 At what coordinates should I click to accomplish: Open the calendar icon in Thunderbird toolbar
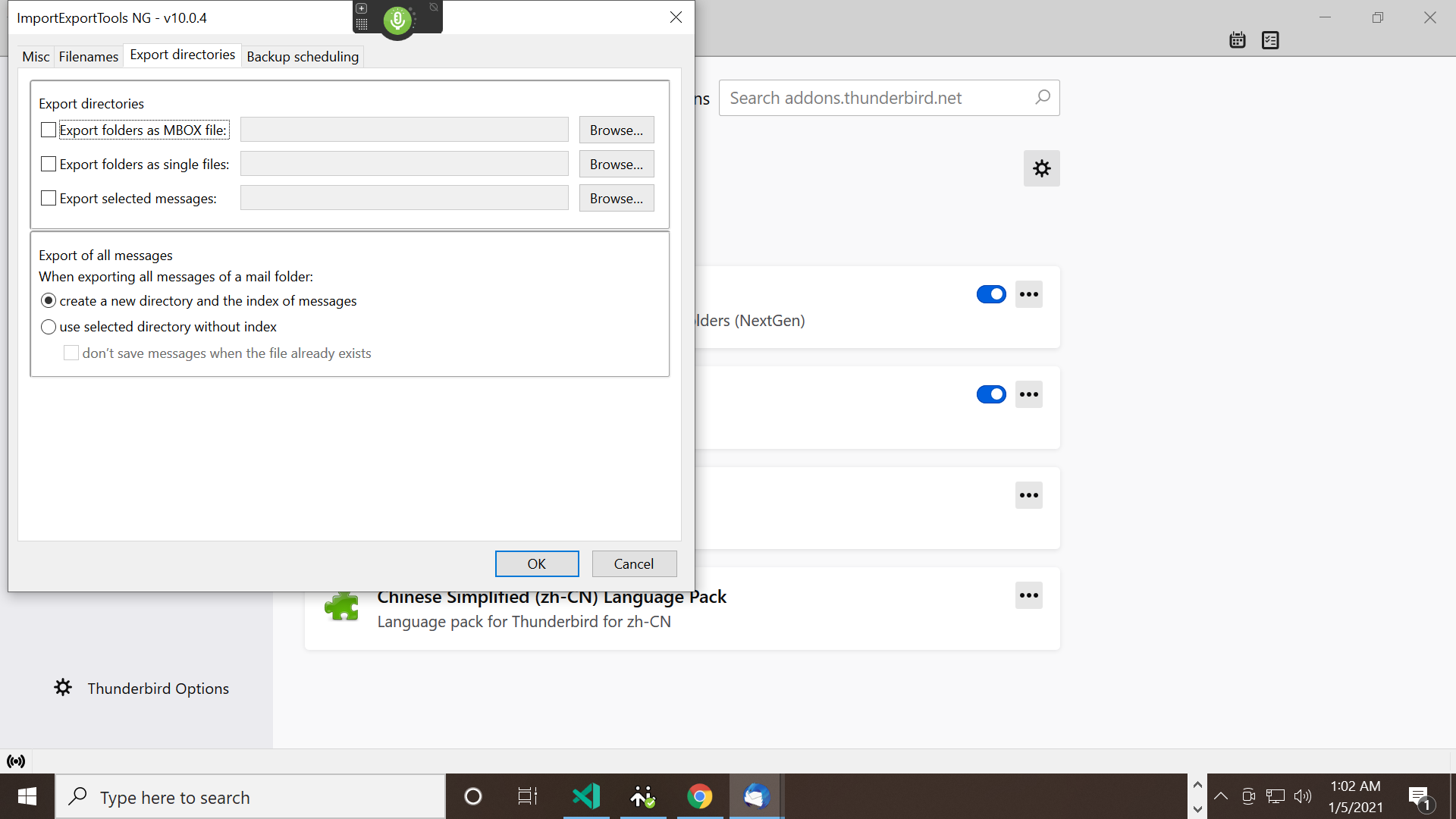[1238, 40]
